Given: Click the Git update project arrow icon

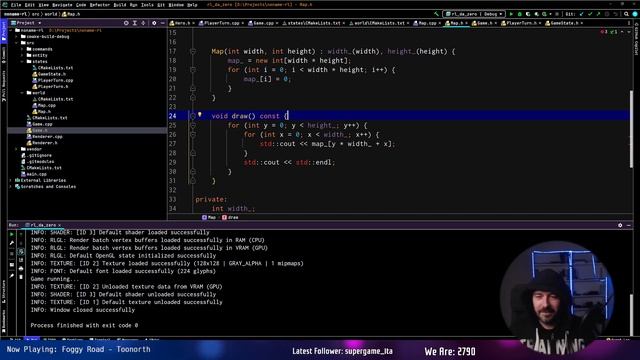Looking at the screenshot, I should 582,14.
